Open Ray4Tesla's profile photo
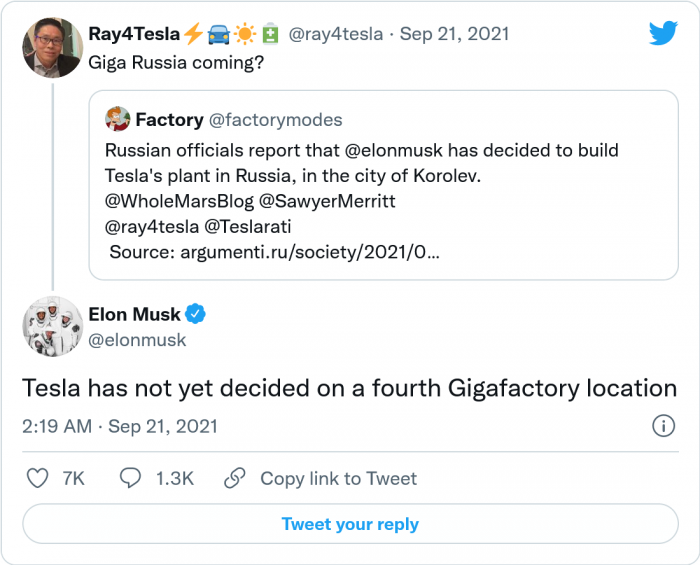The image size is (700, 565). (52, 47)
